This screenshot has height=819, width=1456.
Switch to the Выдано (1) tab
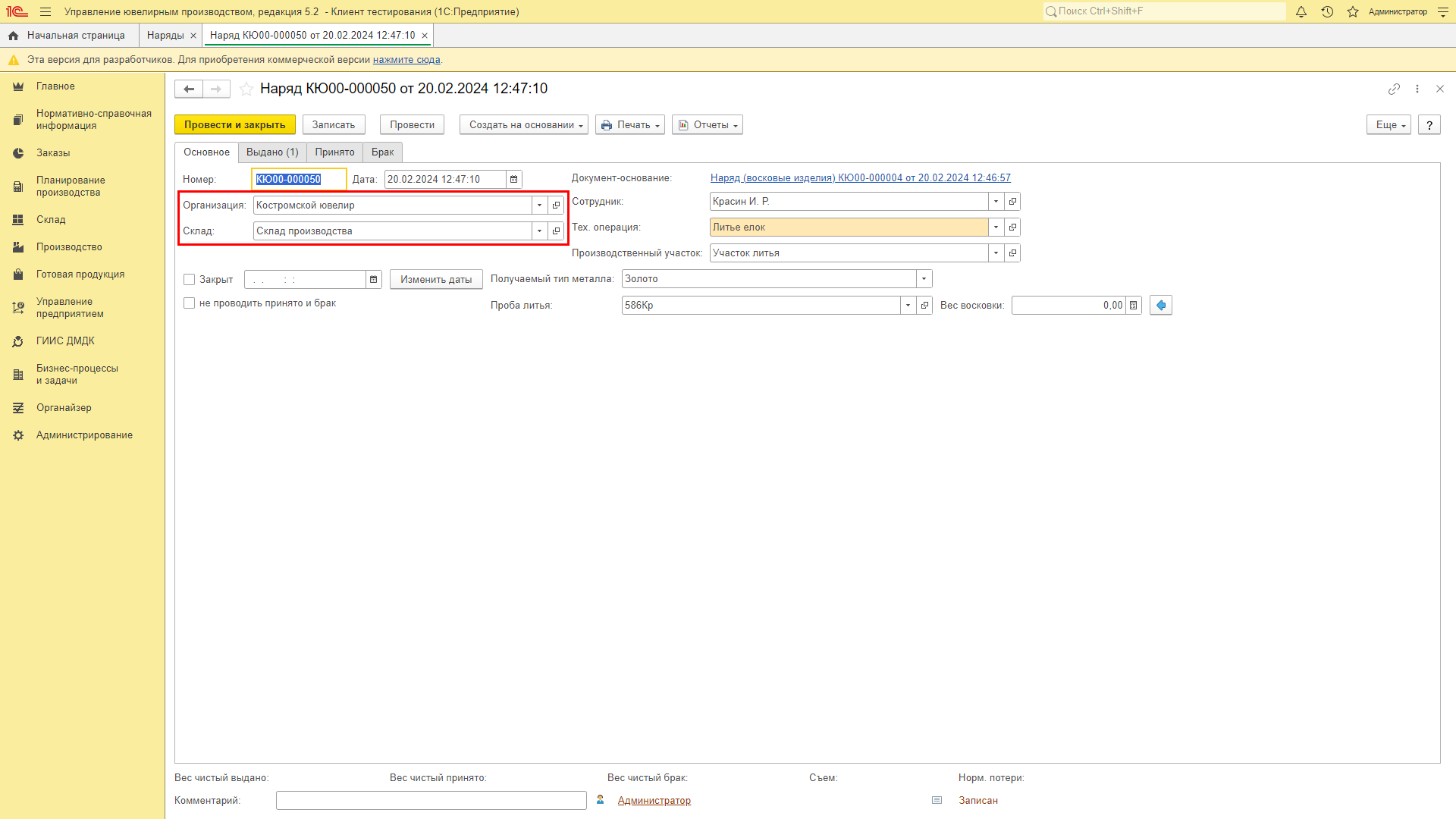point(272,152)
